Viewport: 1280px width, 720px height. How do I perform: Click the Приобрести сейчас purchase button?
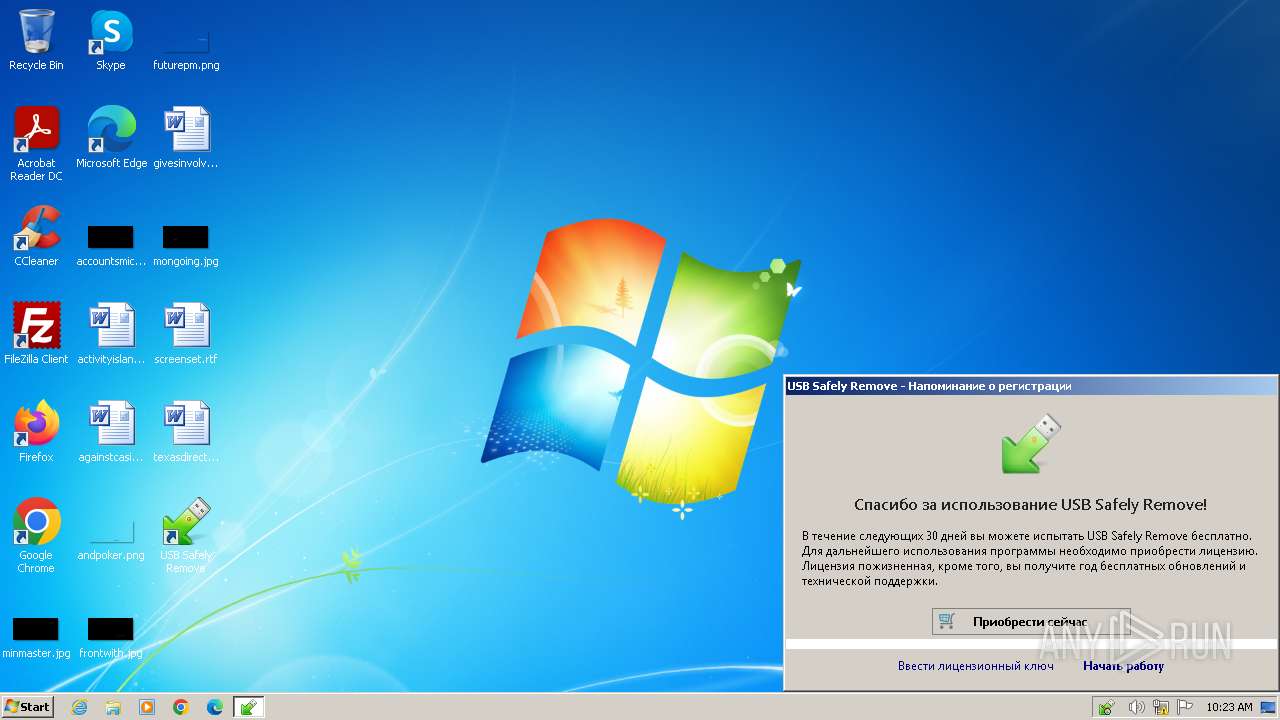[1031, 621]
